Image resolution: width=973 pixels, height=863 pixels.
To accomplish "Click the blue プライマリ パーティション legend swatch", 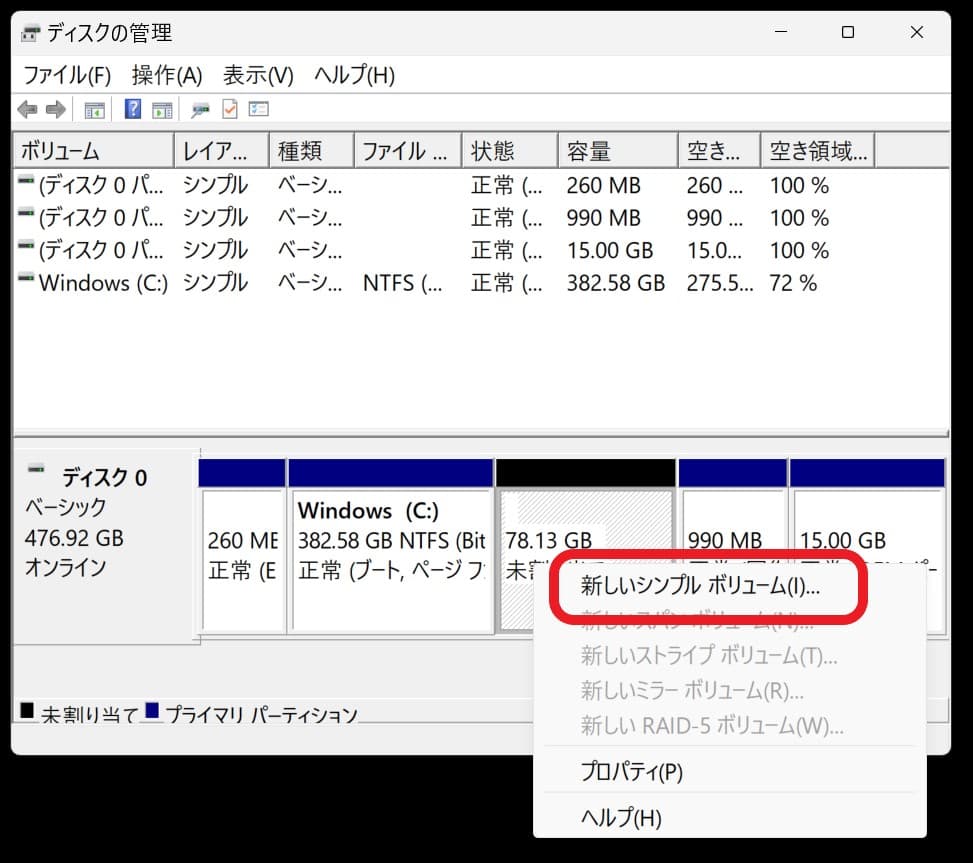I will tap(152, 710).
